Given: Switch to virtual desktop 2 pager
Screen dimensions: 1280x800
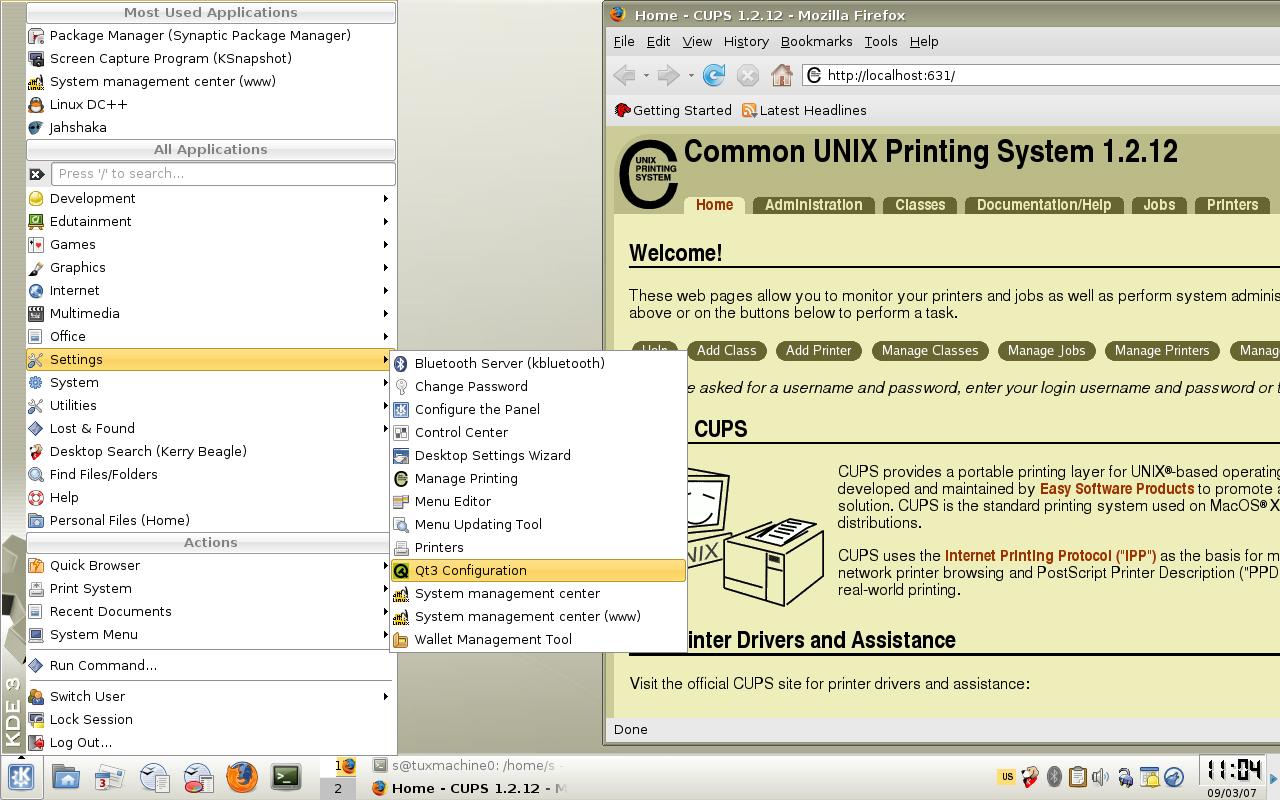Looking at the screenshot, I should (338, 788).
